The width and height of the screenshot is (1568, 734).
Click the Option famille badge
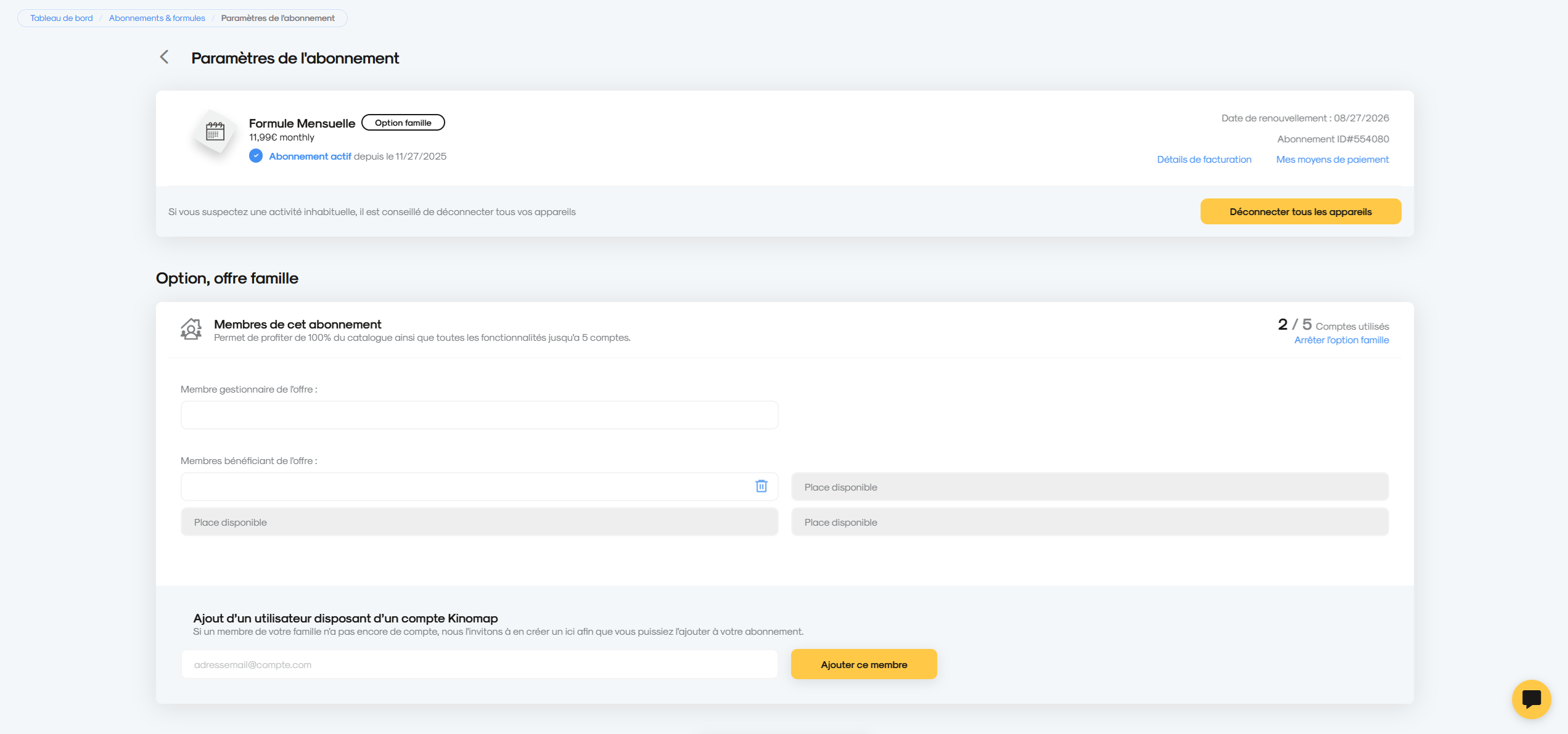[x=403, y=123]
